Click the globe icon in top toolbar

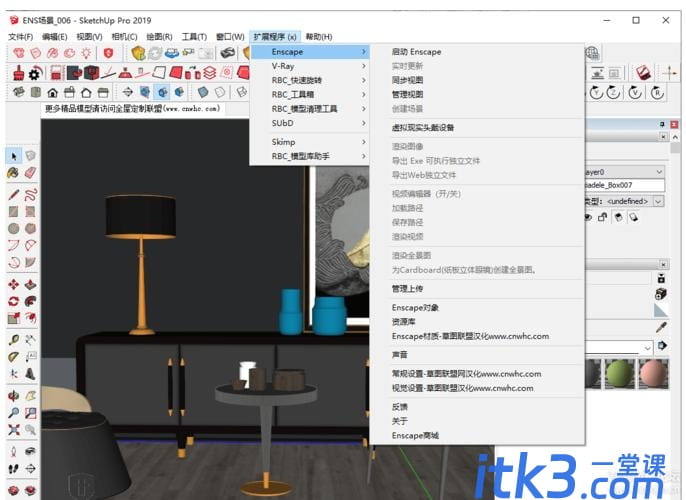click(x=592, y=53)
